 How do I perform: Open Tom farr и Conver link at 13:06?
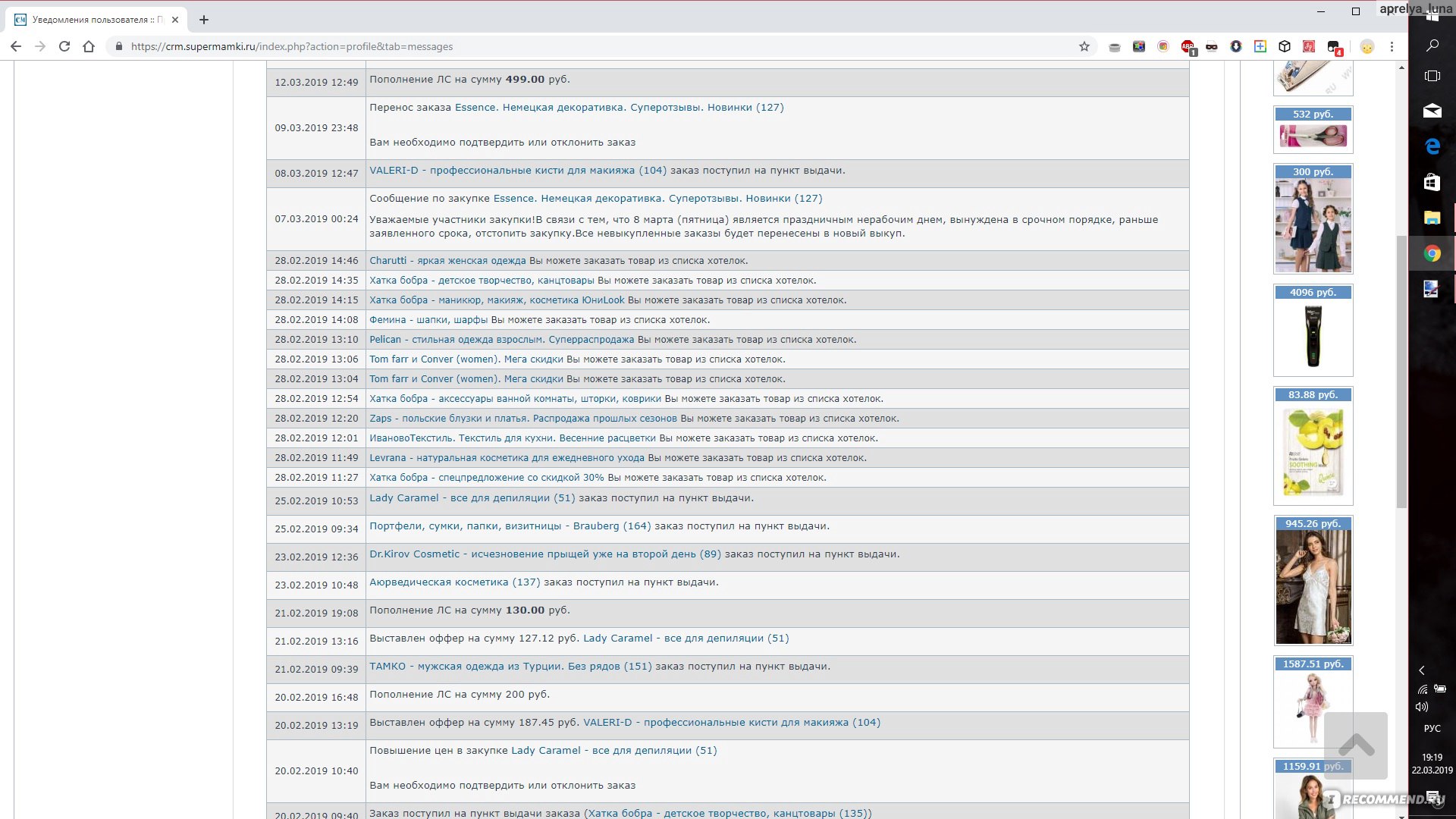pos(466,359)
